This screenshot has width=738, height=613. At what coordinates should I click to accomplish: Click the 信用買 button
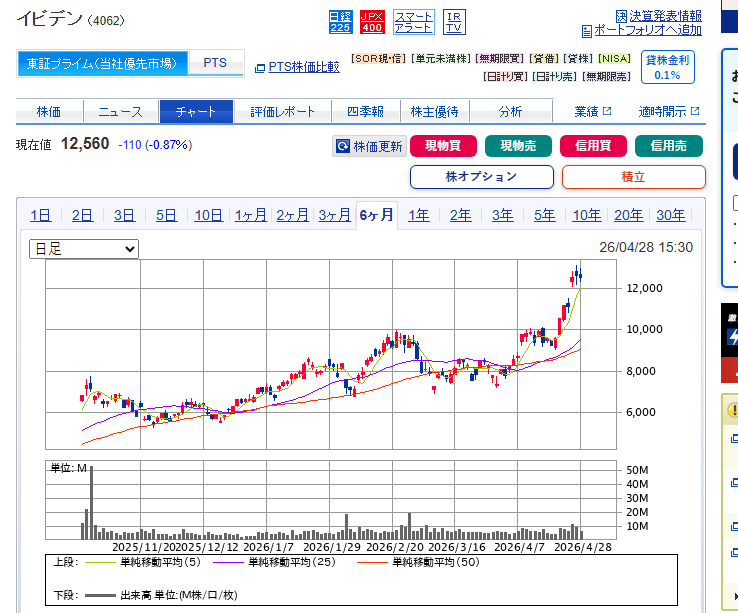[594, 146]
